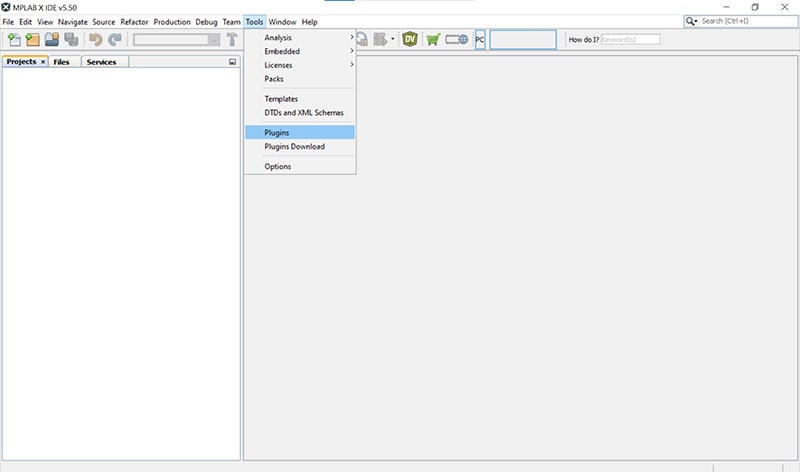Open the Navigate menu

pos(72,22)
